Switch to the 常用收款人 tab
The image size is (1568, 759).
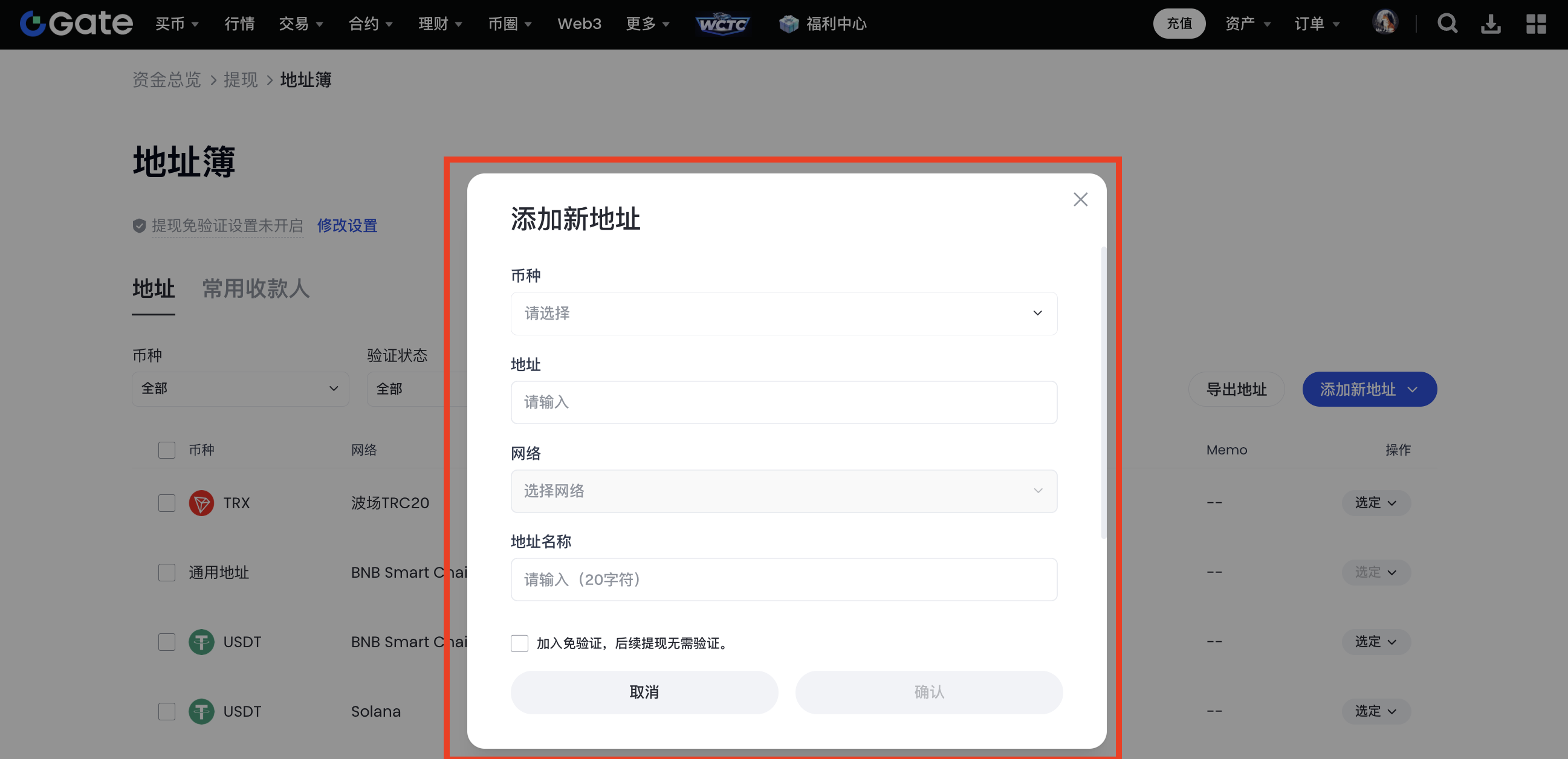pos(256,288)
